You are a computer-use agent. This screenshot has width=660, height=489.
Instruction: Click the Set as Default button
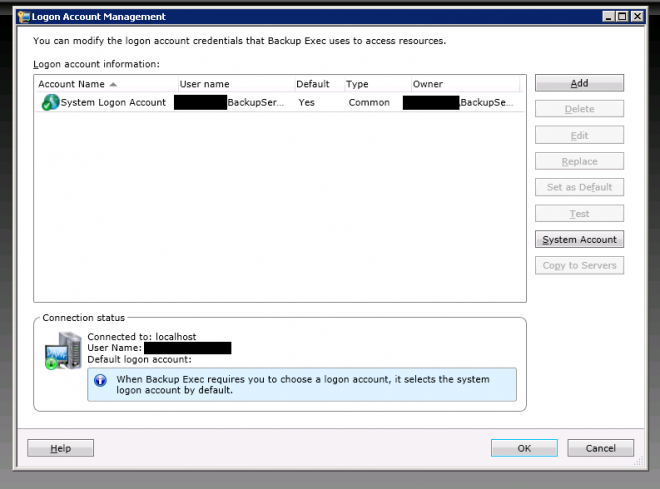tap(579, 187)
